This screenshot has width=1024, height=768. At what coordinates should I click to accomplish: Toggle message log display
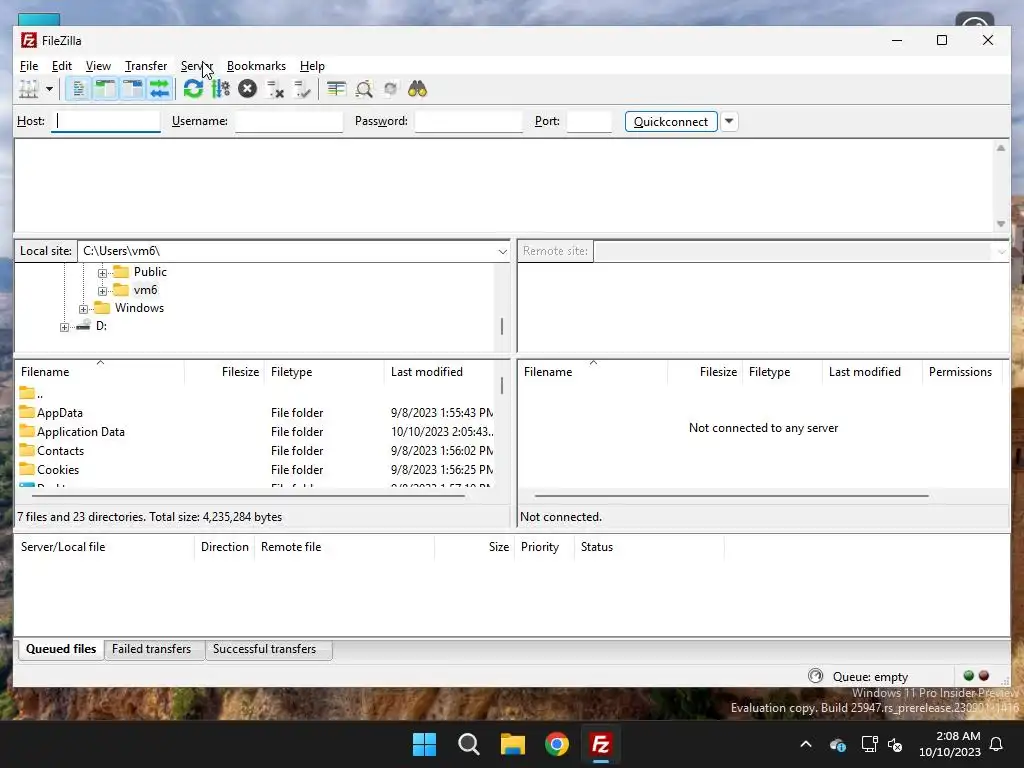tap(78, 89)
